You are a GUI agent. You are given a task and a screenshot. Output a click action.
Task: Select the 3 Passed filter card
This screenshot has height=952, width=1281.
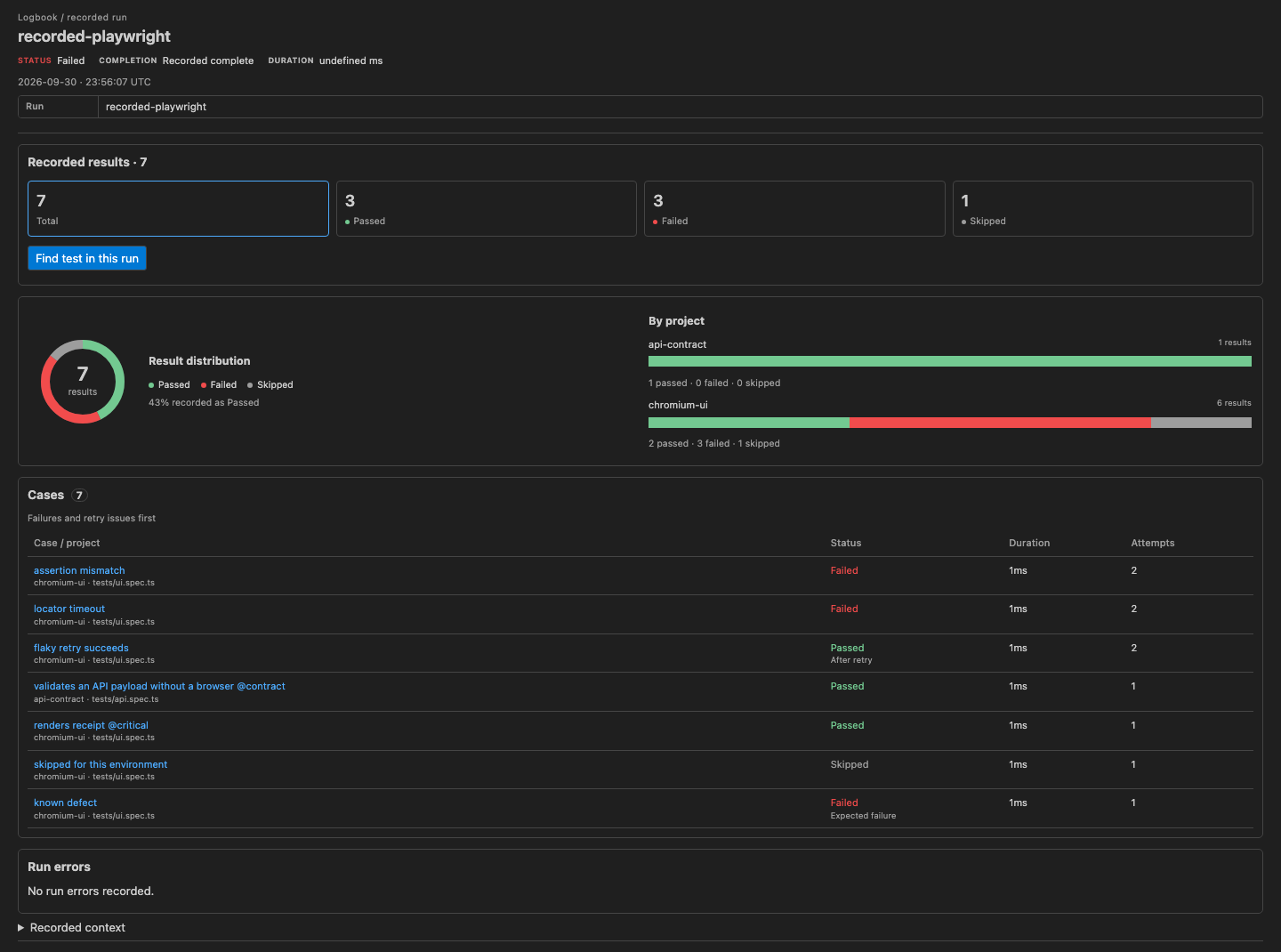(x=487, y=209)
